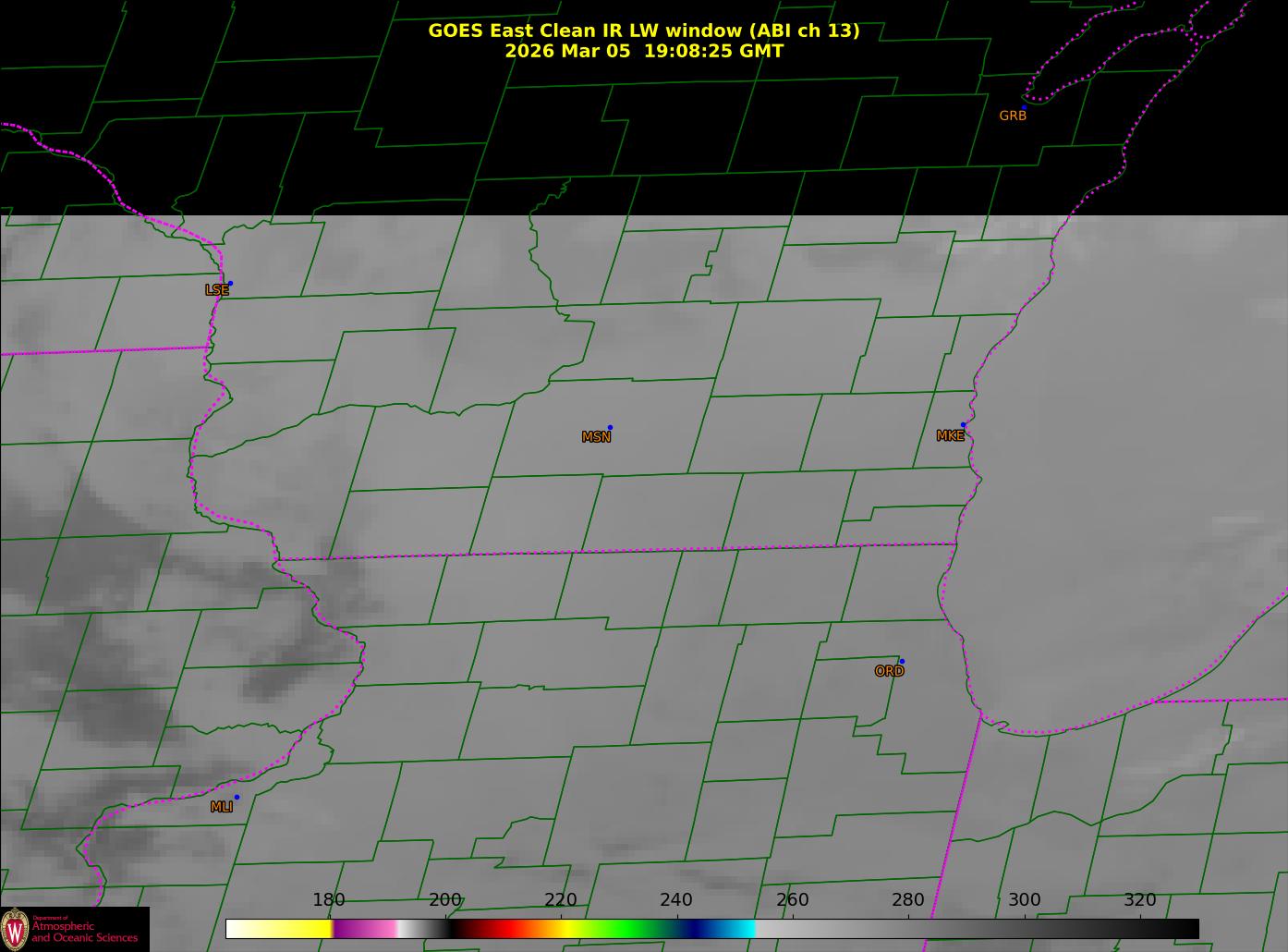
Task: Select the GRB station label
Action: point(1013,116)
